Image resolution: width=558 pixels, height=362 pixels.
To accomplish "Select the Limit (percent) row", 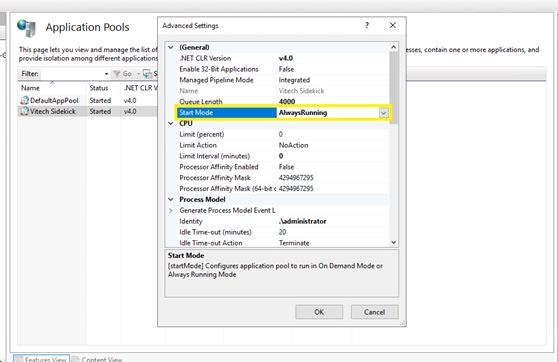I will tap(283, 134).
